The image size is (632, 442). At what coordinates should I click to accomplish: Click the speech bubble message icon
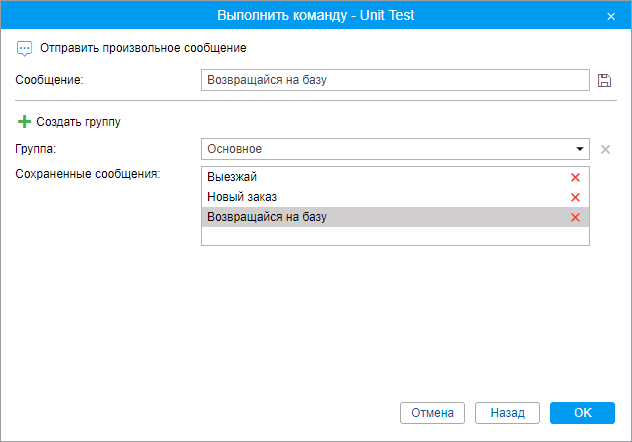(25, 48)
